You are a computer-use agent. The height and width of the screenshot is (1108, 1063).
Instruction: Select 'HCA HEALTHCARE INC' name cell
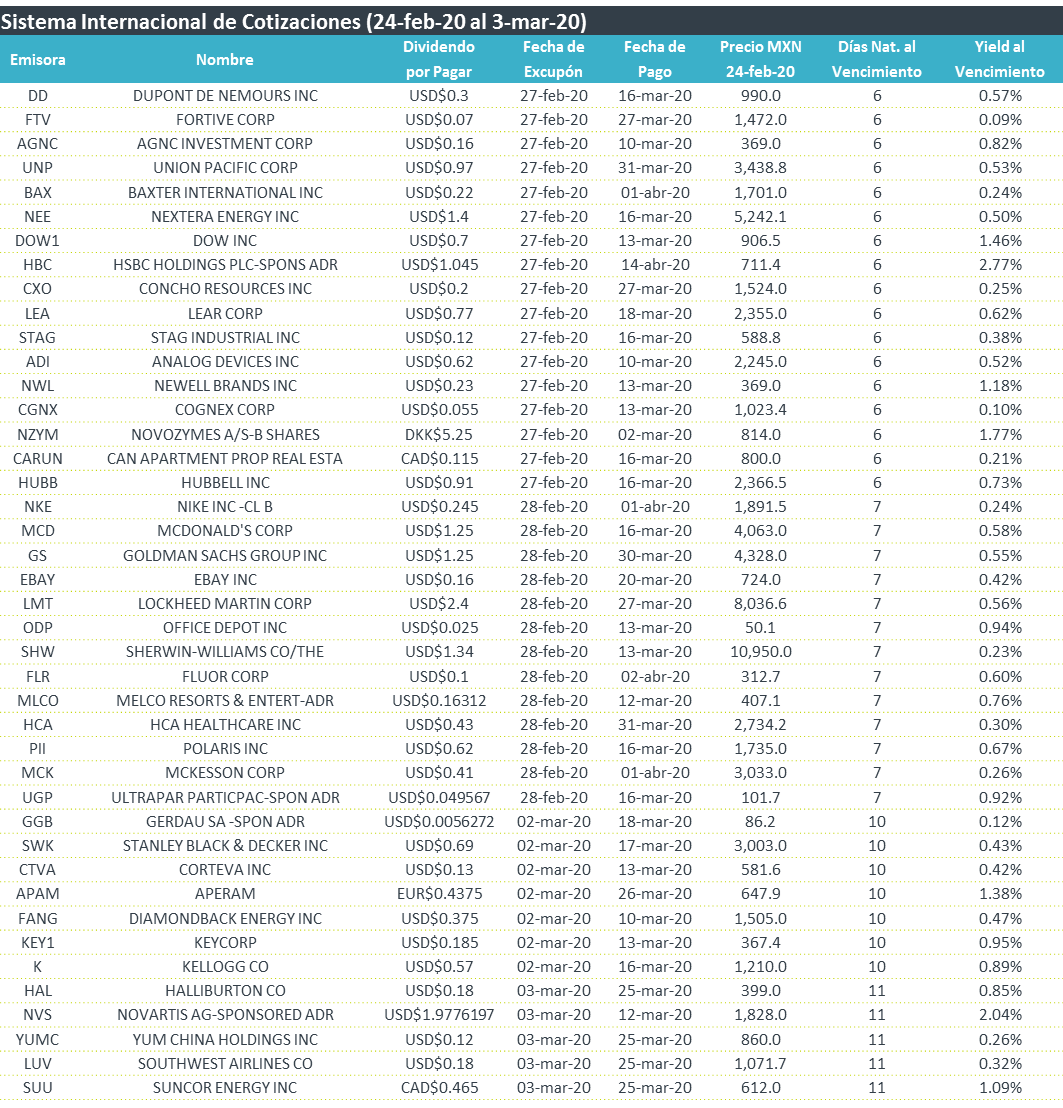coord(225,724)
